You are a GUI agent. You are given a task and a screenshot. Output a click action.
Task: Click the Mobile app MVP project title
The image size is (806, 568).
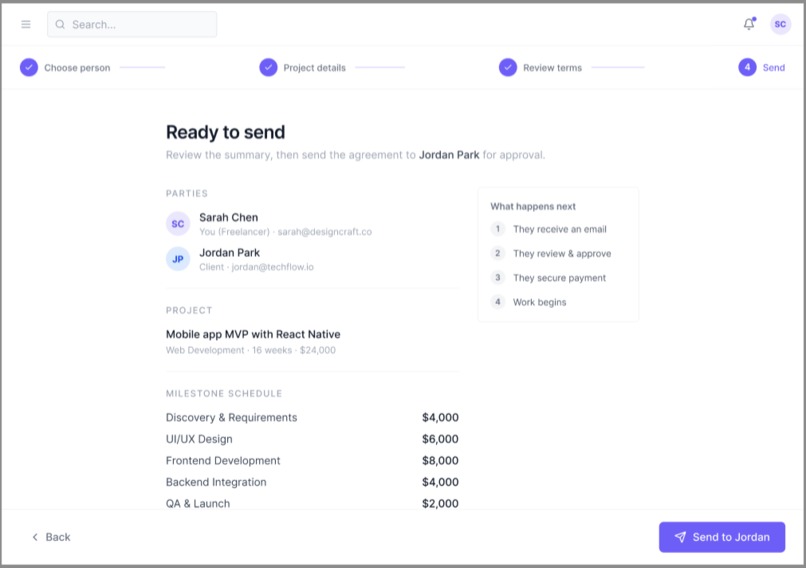(253, 334)
